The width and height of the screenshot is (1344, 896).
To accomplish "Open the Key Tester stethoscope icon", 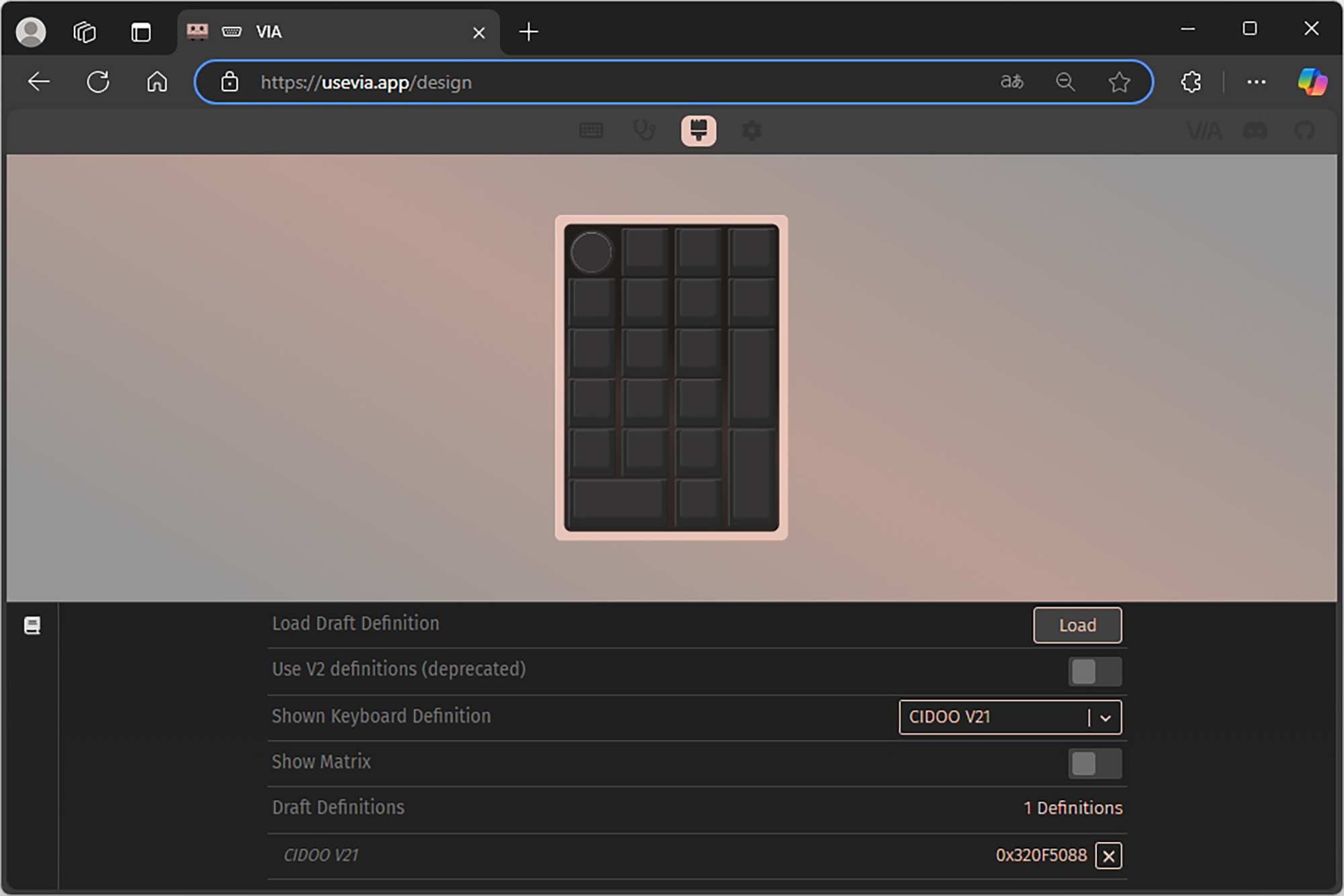I will (644, 130).
